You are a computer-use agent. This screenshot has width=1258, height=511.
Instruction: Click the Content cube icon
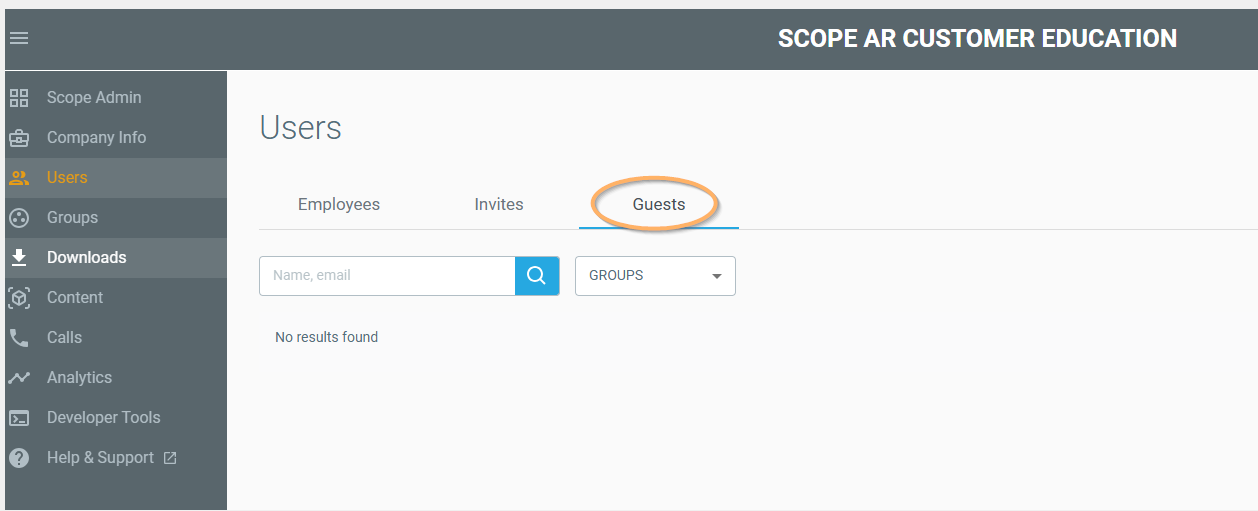(x=19, y=298)
